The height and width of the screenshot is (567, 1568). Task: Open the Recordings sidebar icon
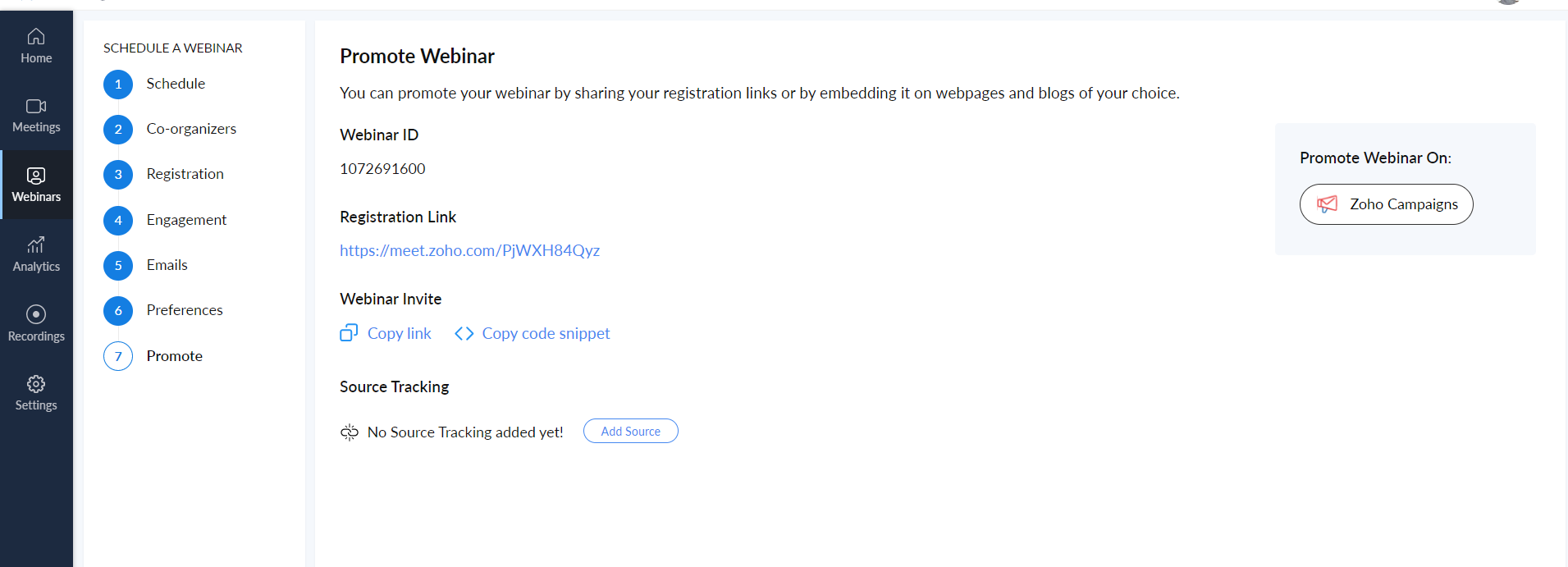(36, 314)
